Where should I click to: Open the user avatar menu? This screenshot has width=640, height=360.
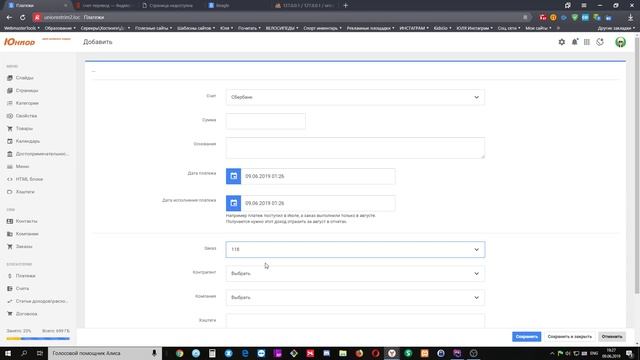620,42
